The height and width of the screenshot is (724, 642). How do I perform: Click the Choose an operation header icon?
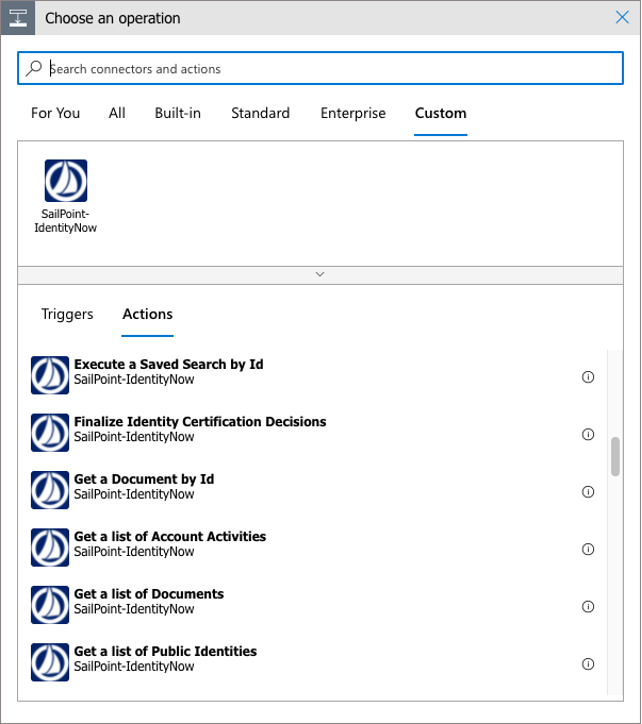point(18,18)
